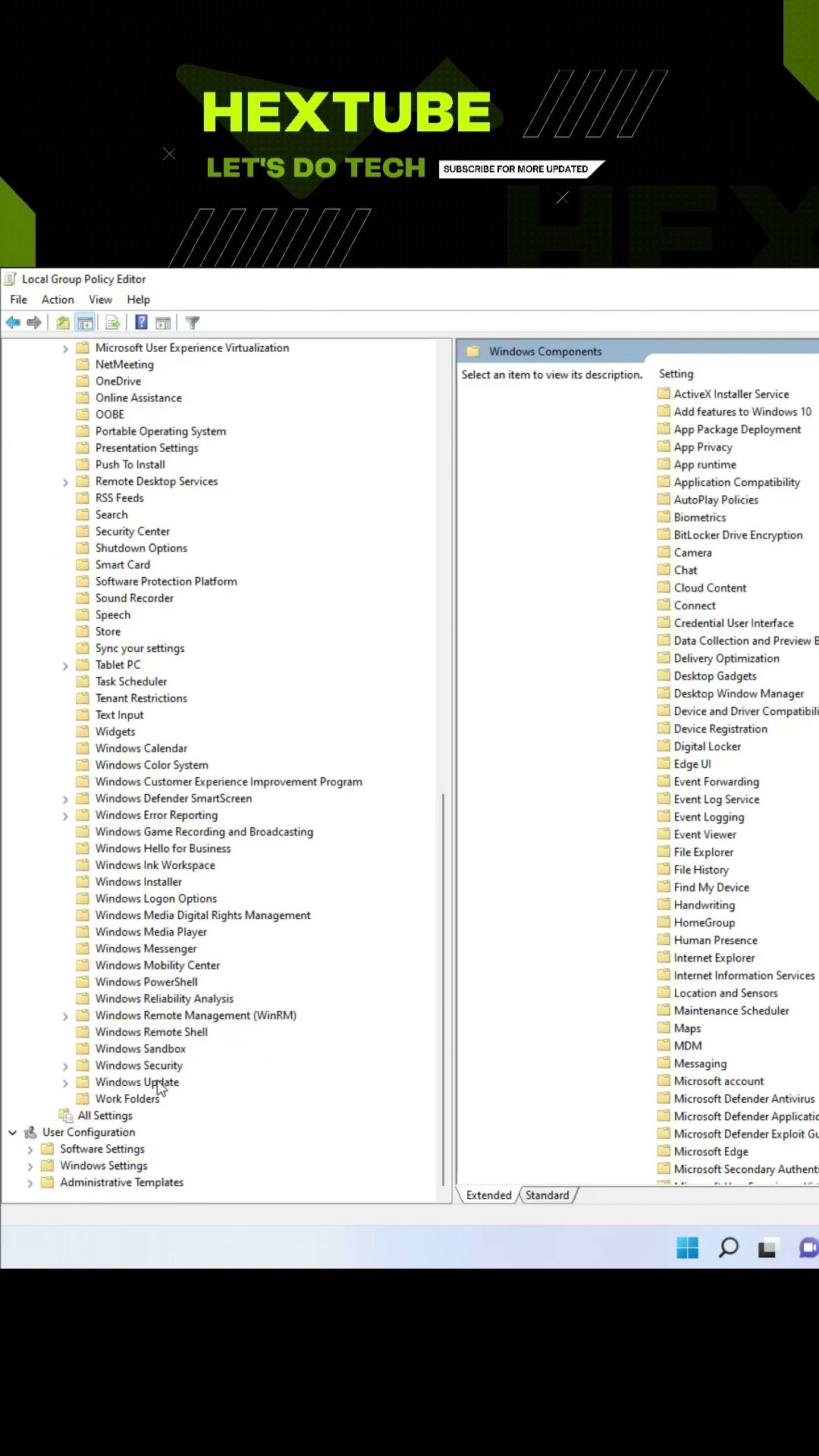The image size is (819, 1456).
Task: Select Microsoft Defender Antivirus in list
Action: 744,1098
